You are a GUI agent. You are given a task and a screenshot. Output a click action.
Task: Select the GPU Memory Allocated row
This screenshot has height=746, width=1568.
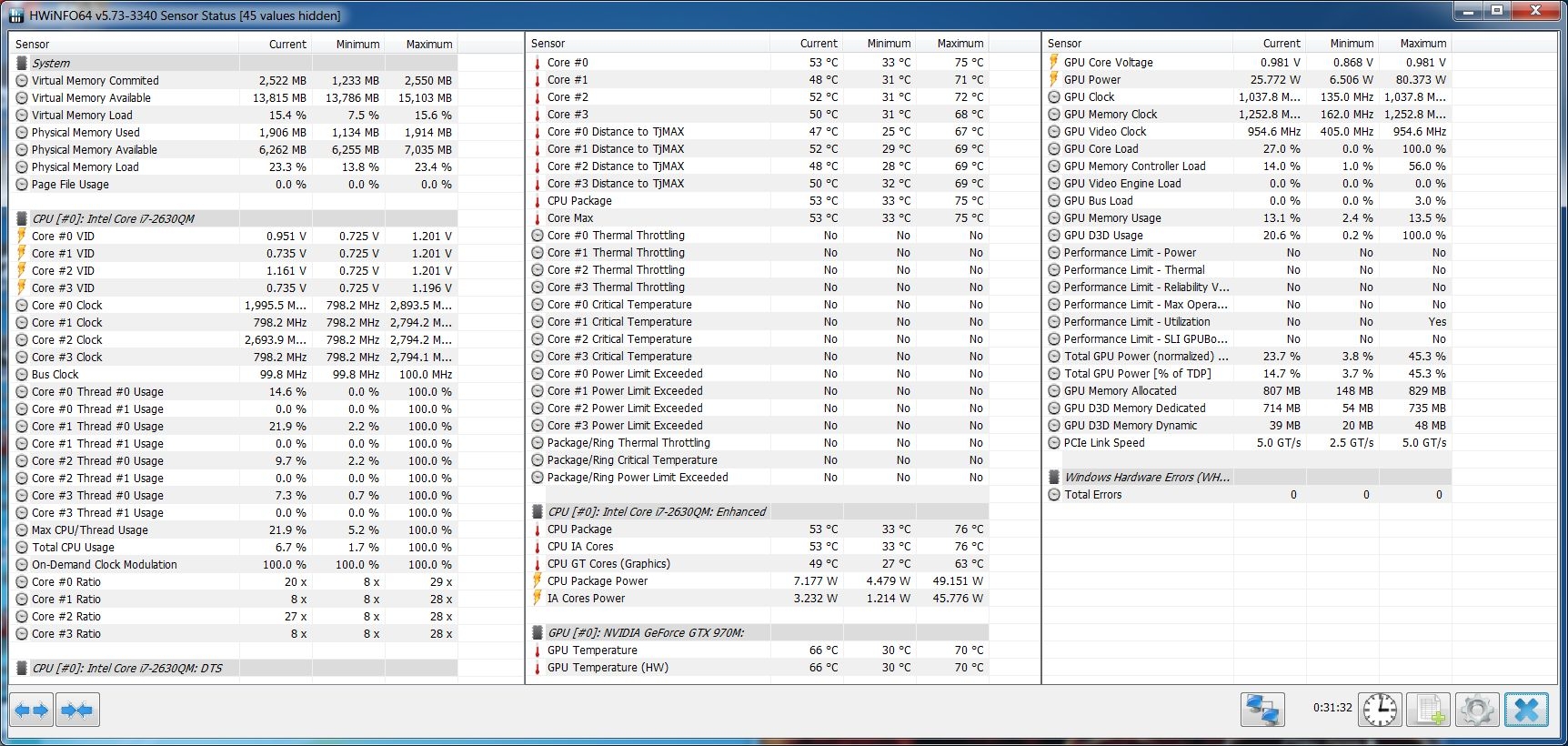[1247, 391]
